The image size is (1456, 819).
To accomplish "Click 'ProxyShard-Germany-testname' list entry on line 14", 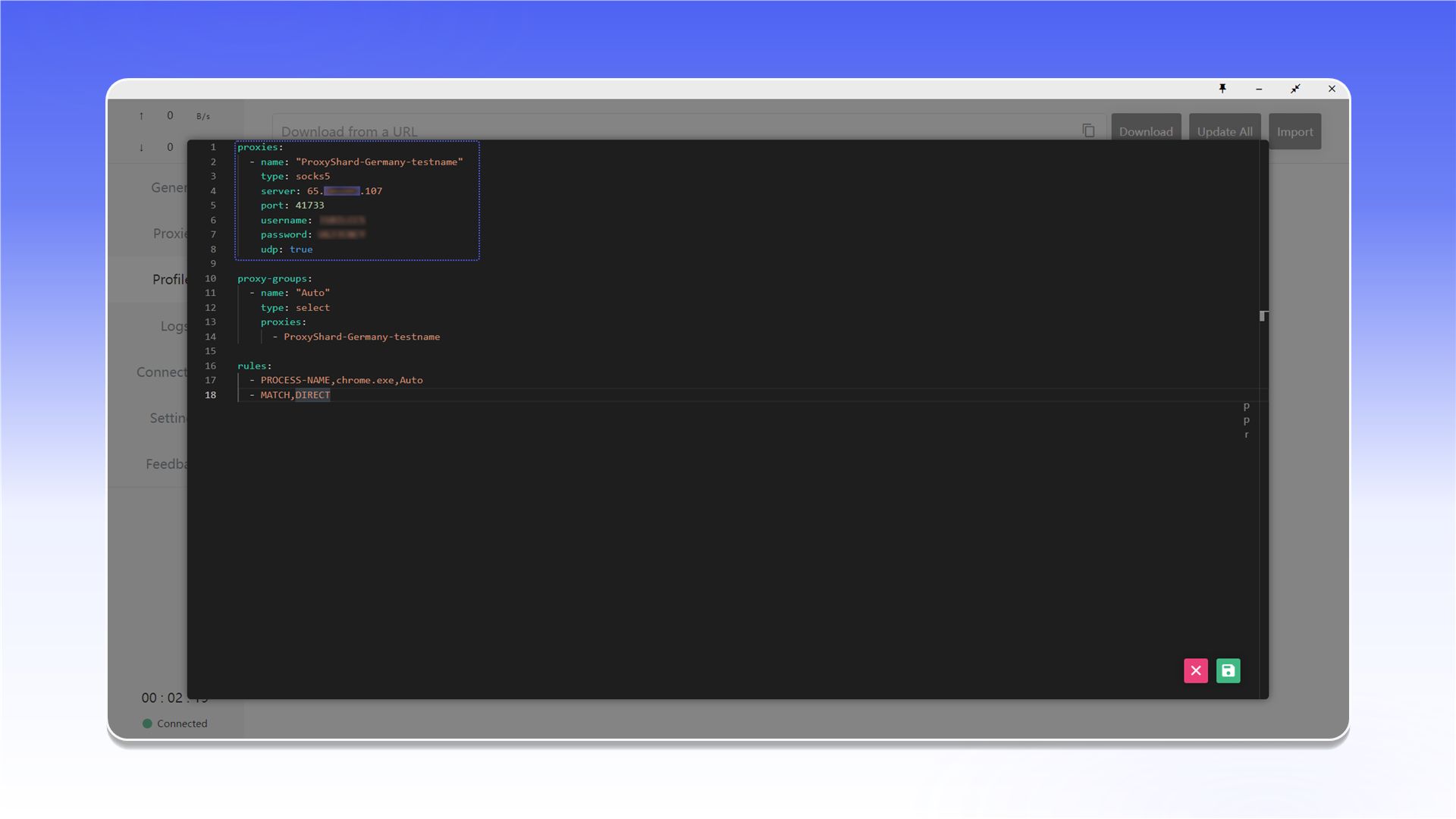I will click(x=362, y=337).
